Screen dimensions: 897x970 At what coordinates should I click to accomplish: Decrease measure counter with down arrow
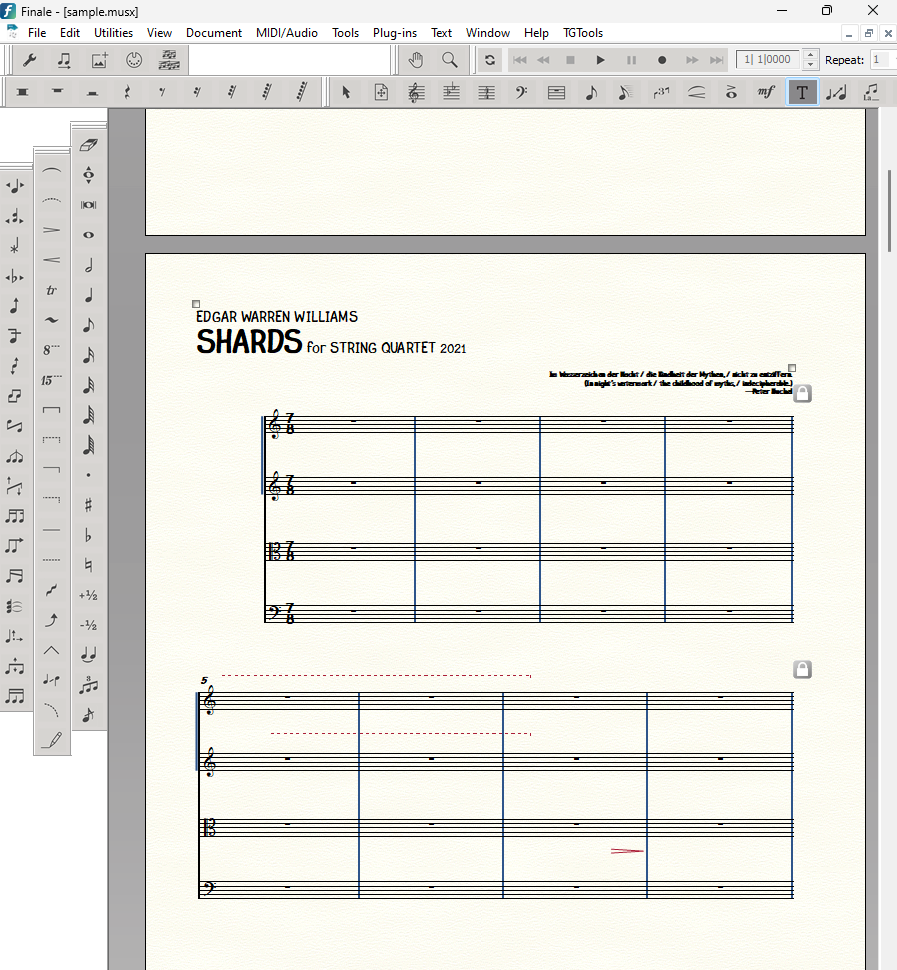point(810,65)
